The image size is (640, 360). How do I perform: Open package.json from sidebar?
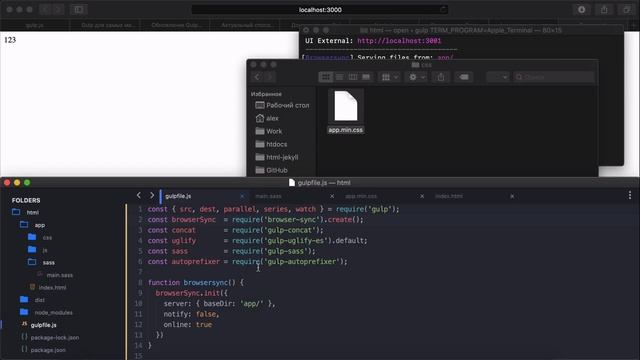[48, 350]
